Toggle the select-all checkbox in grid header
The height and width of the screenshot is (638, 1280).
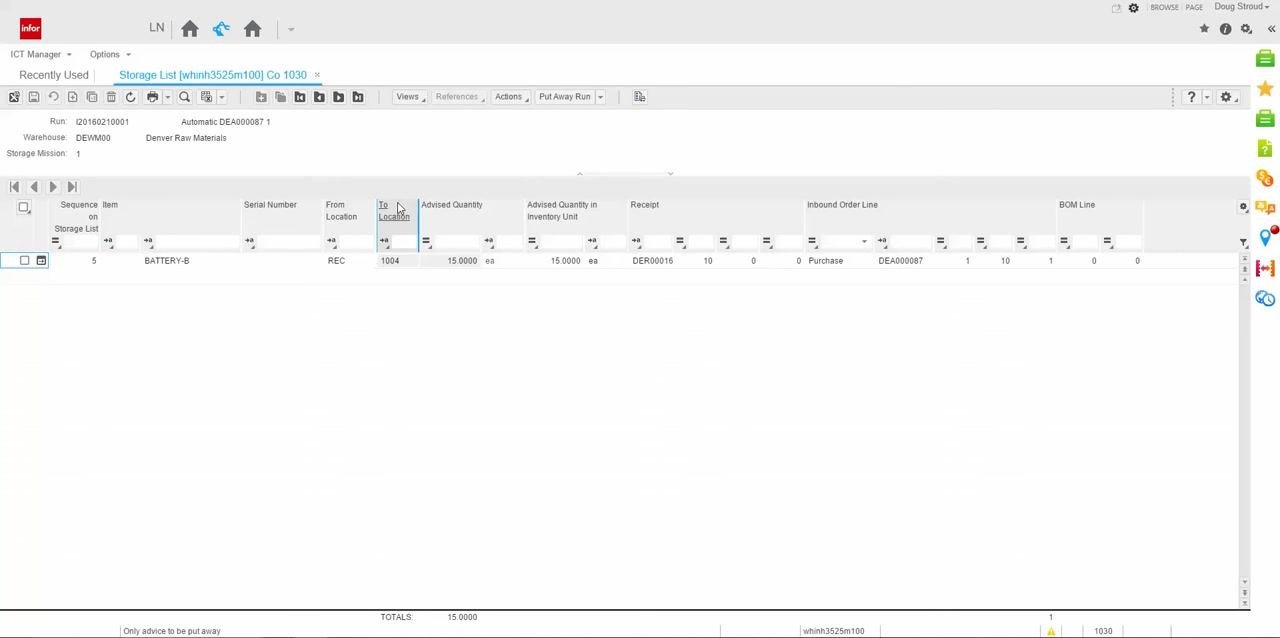(24, 207)
